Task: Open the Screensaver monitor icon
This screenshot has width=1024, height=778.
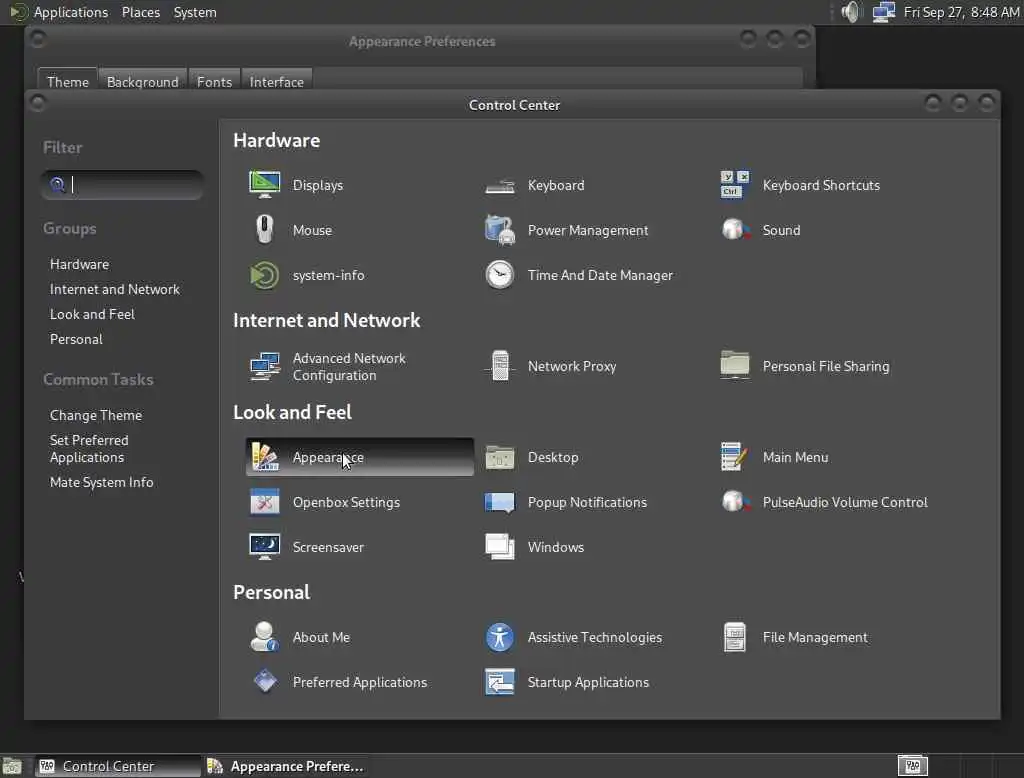Action: [264, 547]
